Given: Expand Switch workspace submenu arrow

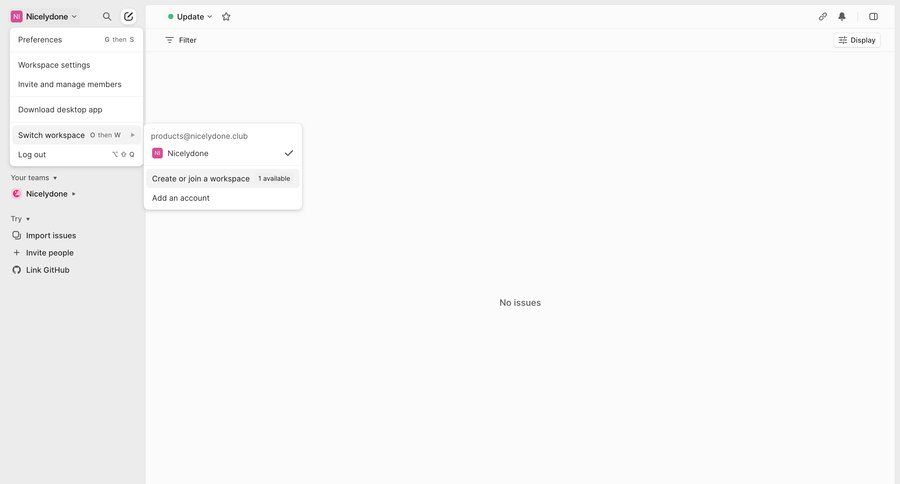Looking at the screenshot, I should [133, 135].
